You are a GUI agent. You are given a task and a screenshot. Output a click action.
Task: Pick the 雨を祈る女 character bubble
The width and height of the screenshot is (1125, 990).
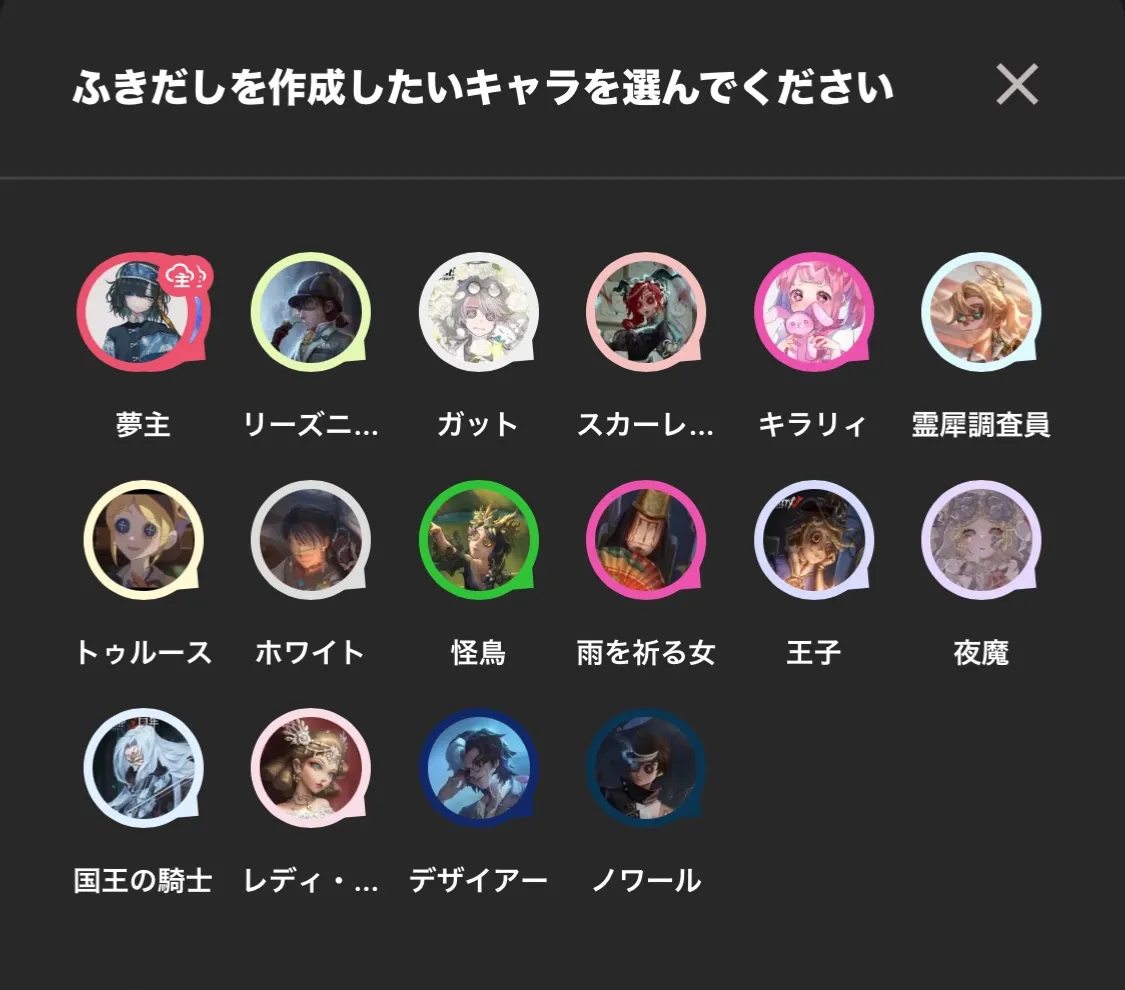coord(646,540)
